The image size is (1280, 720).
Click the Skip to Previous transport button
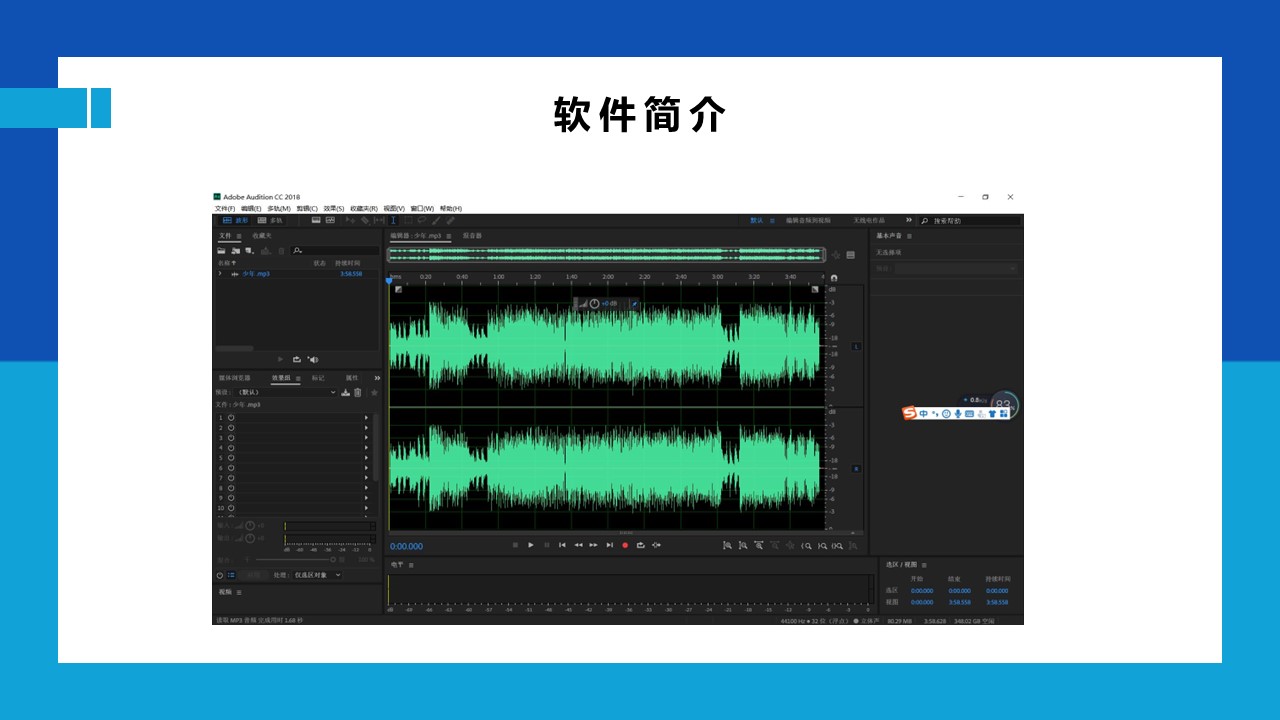562,545
